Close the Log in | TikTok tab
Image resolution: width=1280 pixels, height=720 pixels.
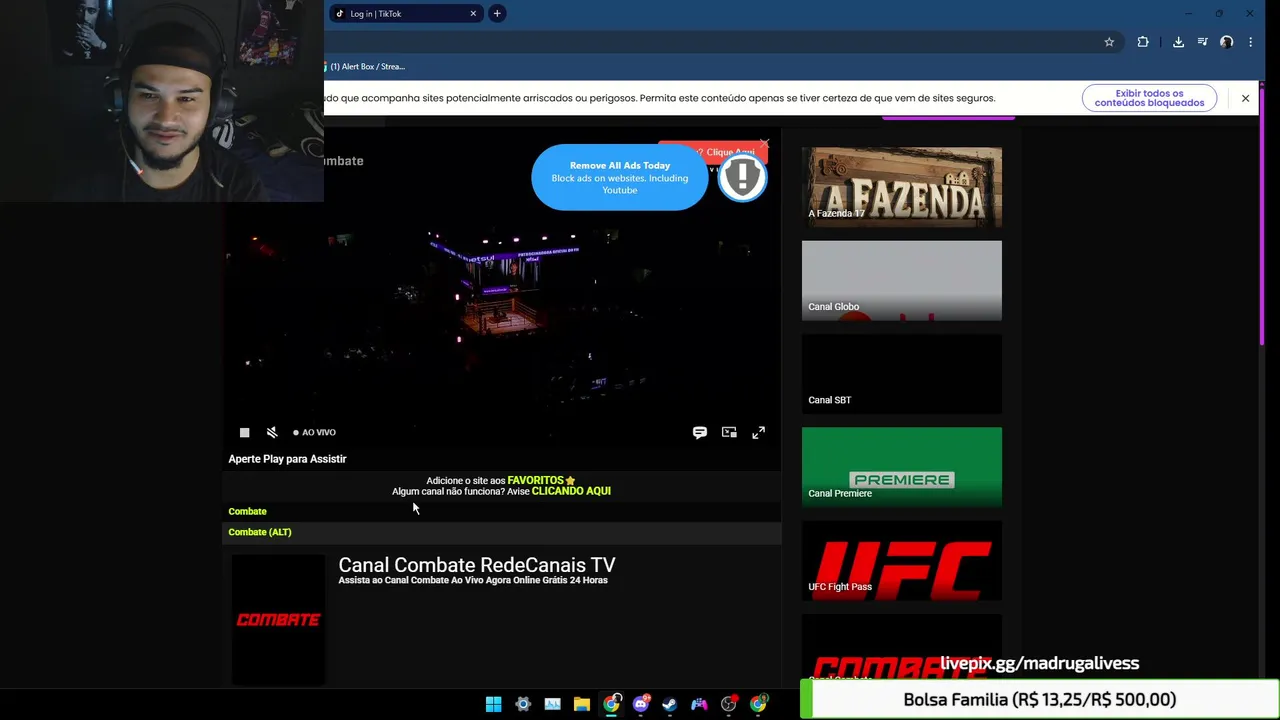(x=473, y=13)
